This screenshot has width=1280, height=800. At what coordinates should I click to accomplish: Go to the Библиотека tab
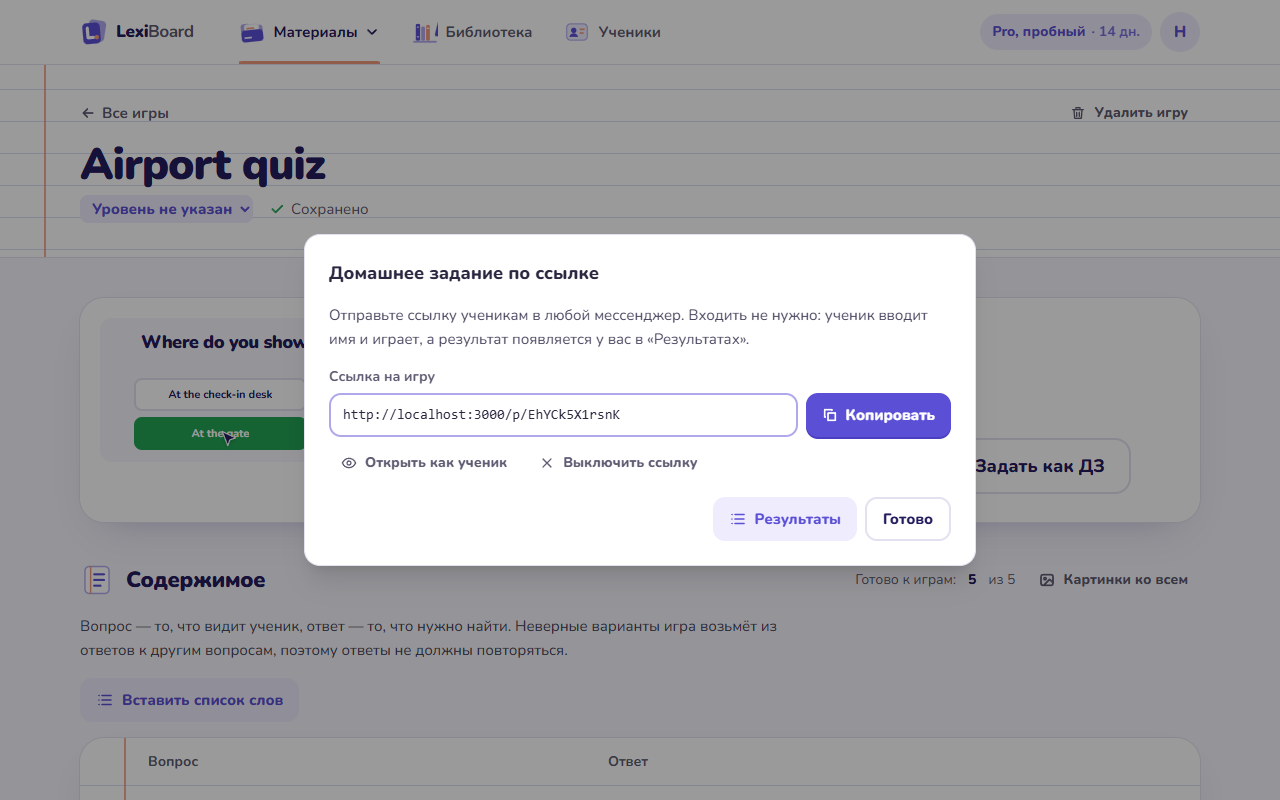473,32
